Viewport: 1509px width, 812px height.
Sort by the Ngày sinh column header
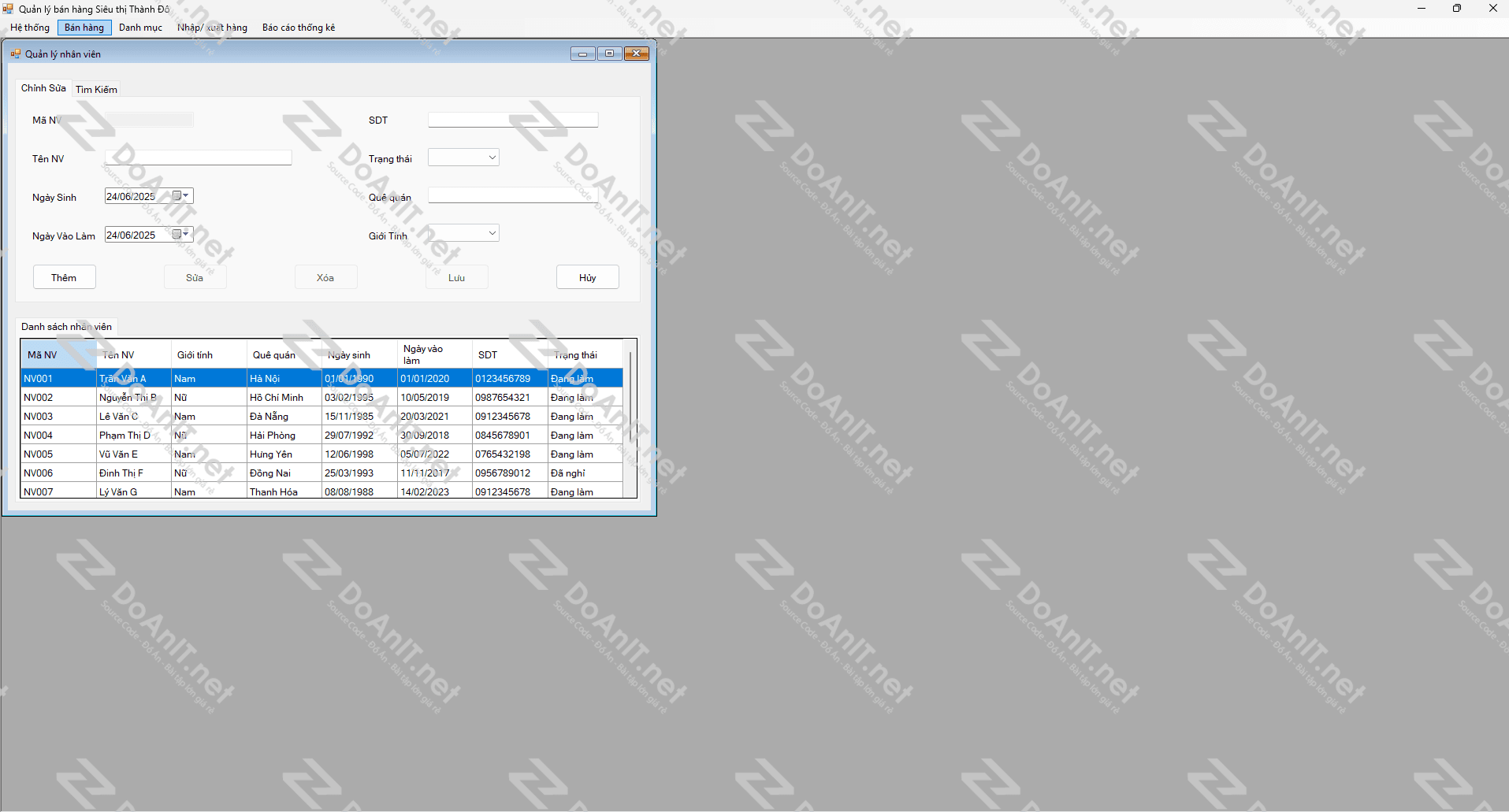[x=359, y=355]
